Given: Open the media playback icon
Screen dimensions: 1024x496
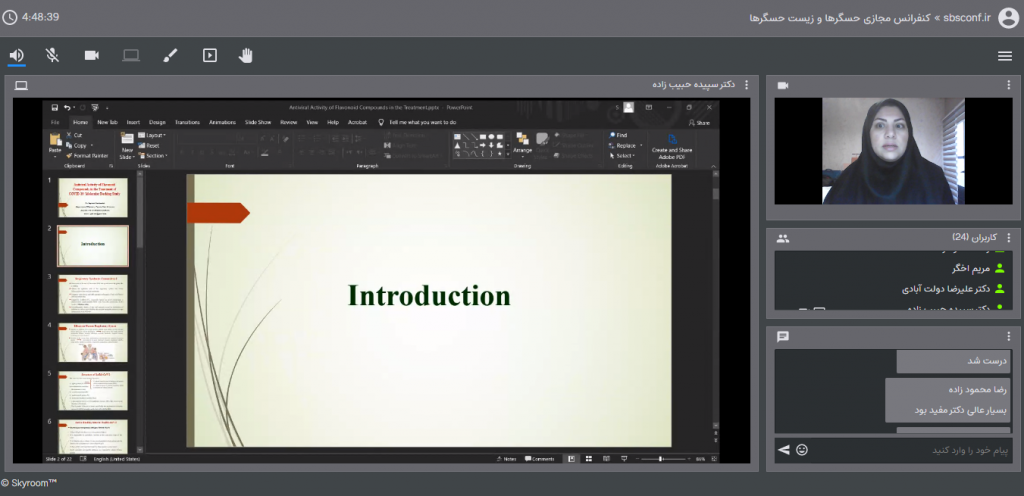Looking at the screenshot, I should 209,56.
